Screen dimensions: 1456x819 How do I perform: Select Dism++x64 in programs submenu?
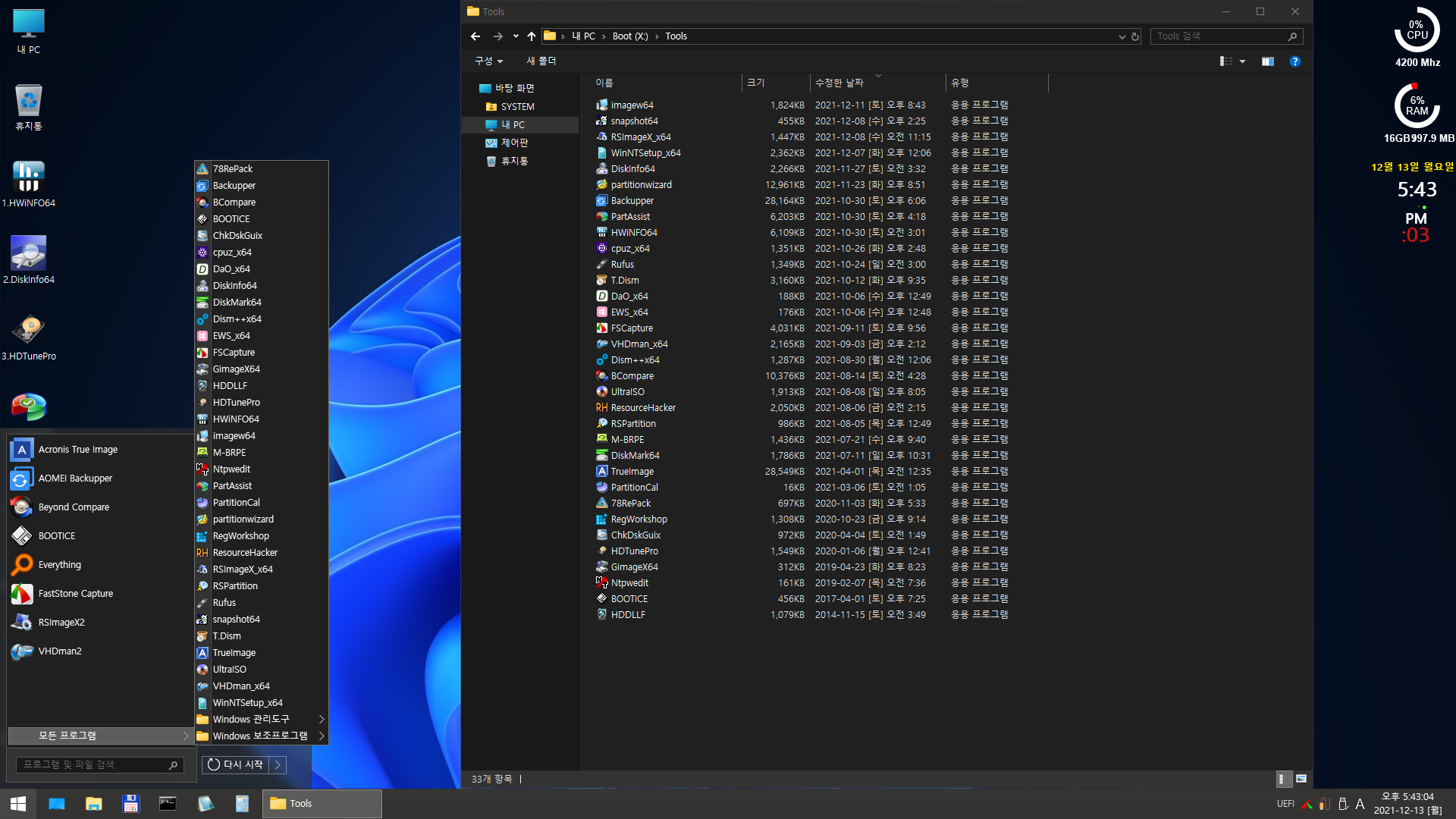pyautogui.click(x=261, y=319)
